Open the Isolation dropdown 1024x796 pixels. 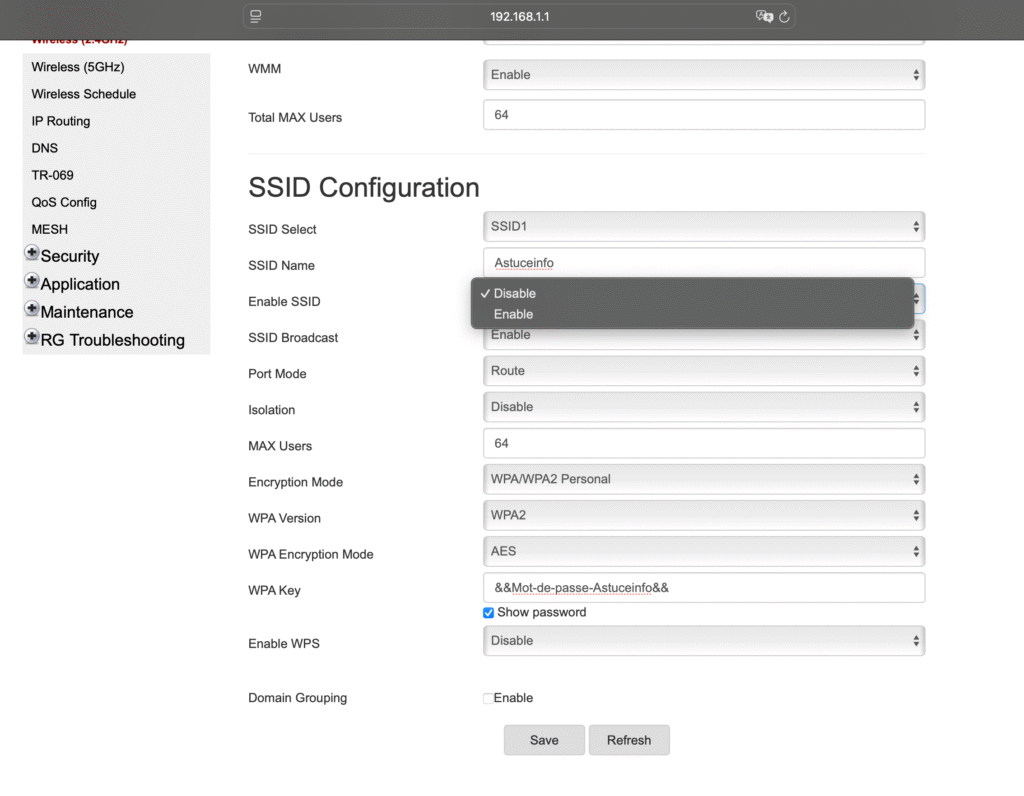(x=704, y=407)
